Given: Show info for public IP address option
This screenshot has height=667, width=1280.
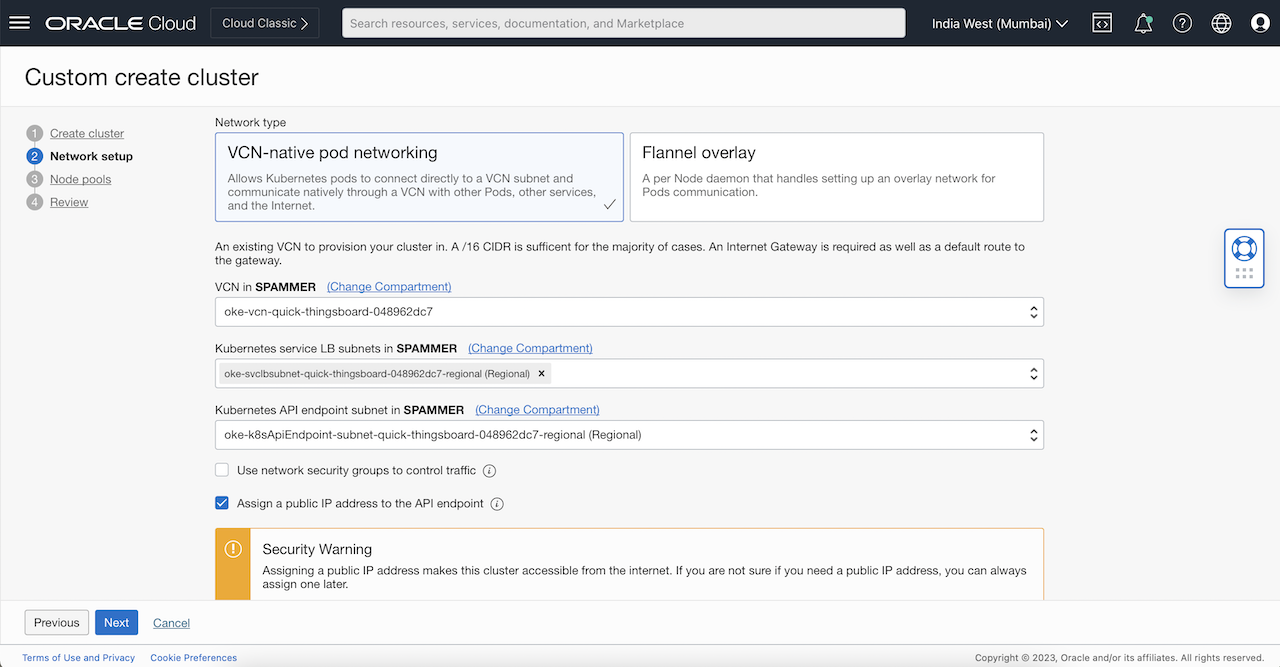Looking at the screenshot, I should coord(497,504).
